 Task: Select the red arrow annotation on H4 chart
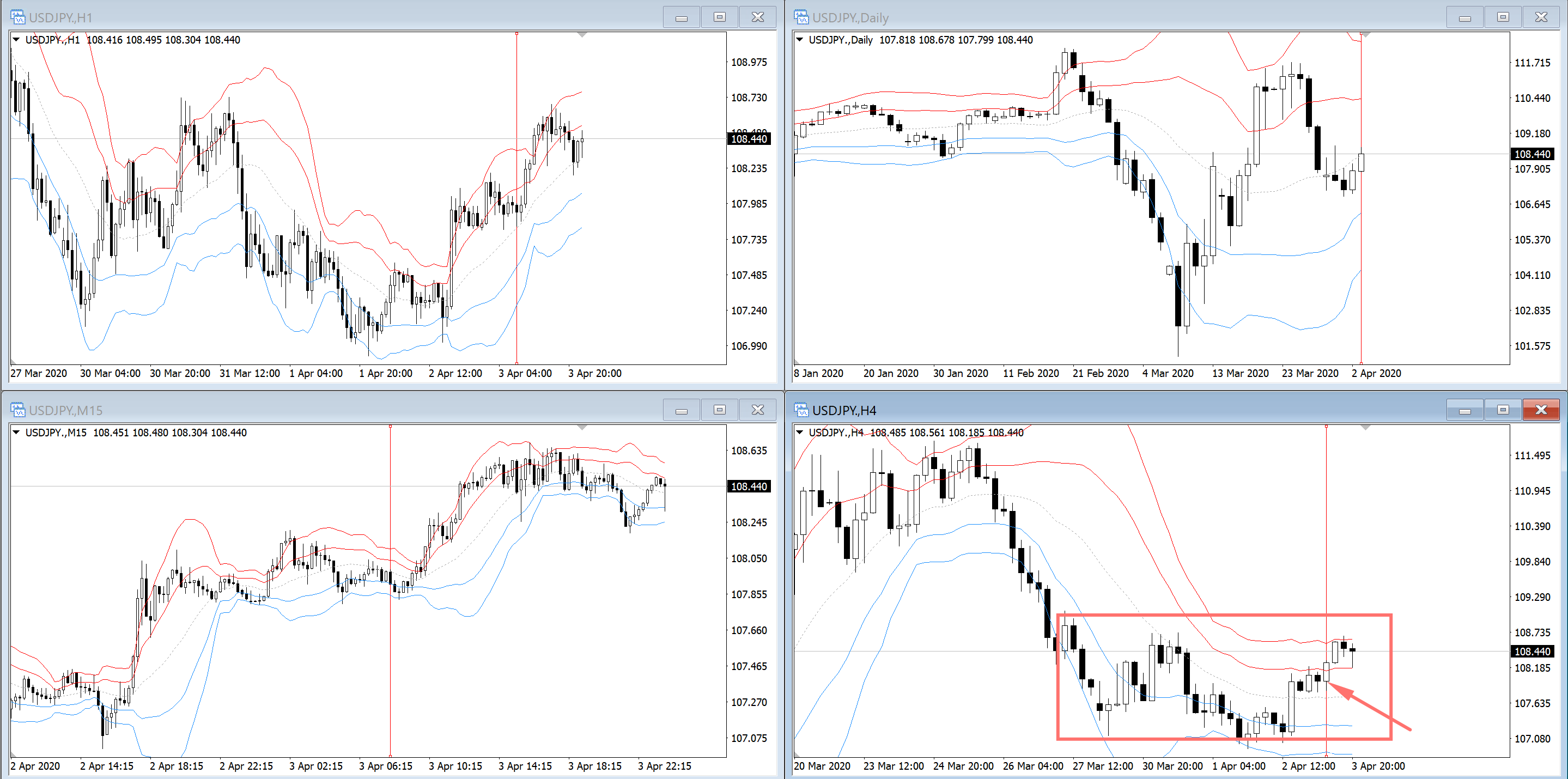1369,706
